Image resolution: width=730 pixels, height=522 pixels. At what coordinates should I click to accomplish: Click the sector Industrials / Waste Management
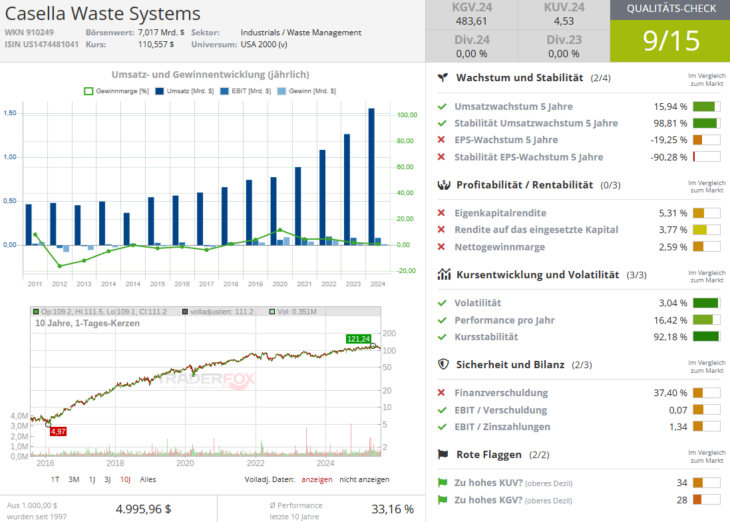[301, 33]
